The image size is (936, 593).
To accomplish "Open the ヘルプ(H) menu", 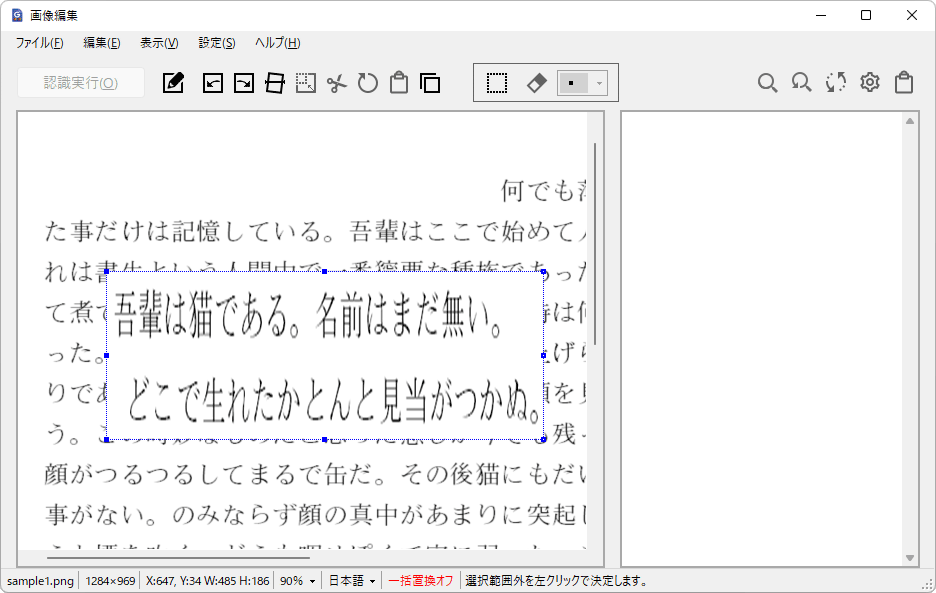I will (x=278, y=42).
